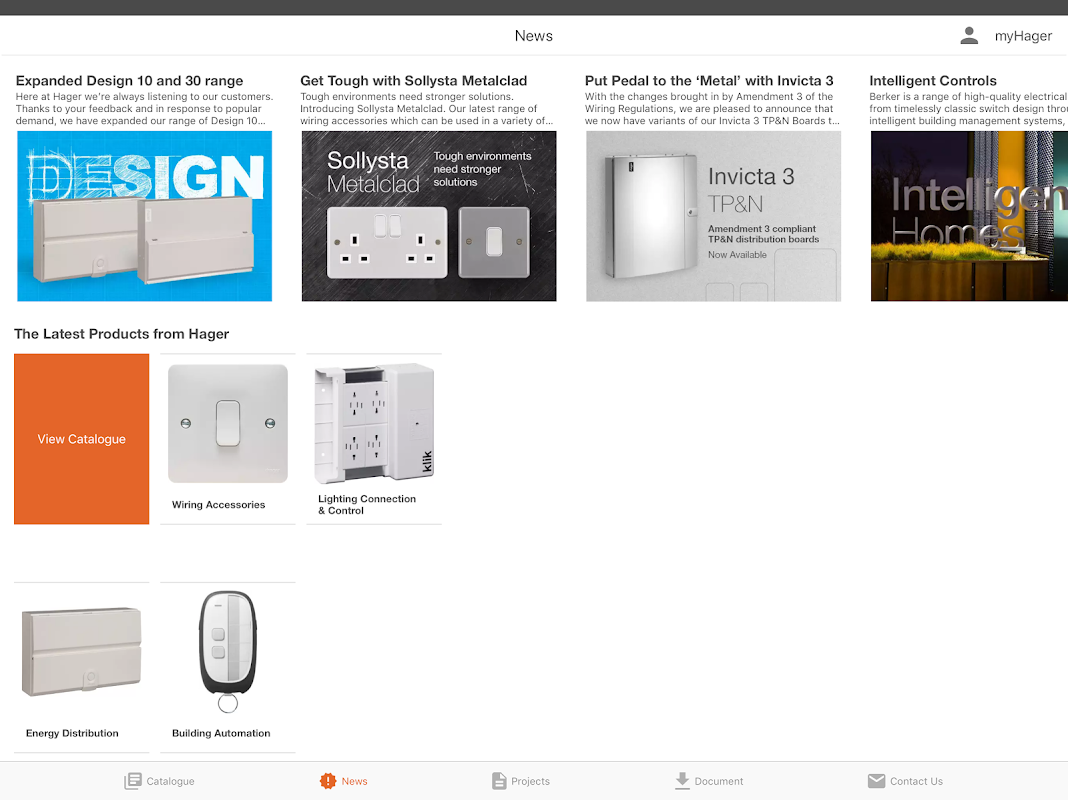This screenshot has width=1068, height=800.
Task: Switch to the Catalogue tab label
Action: (x=170, y=782)
